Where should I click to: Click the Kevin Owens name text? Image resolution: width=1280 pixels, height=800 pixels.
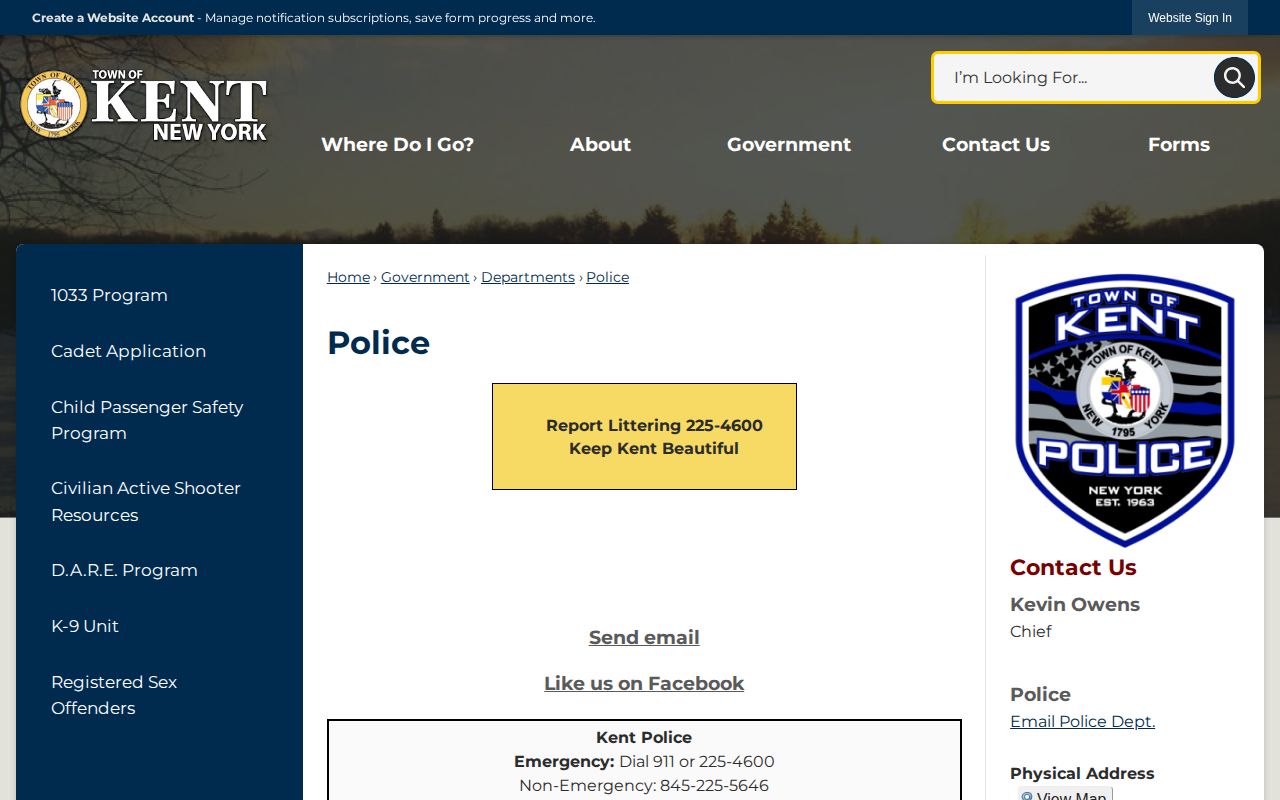[1075, 604]
